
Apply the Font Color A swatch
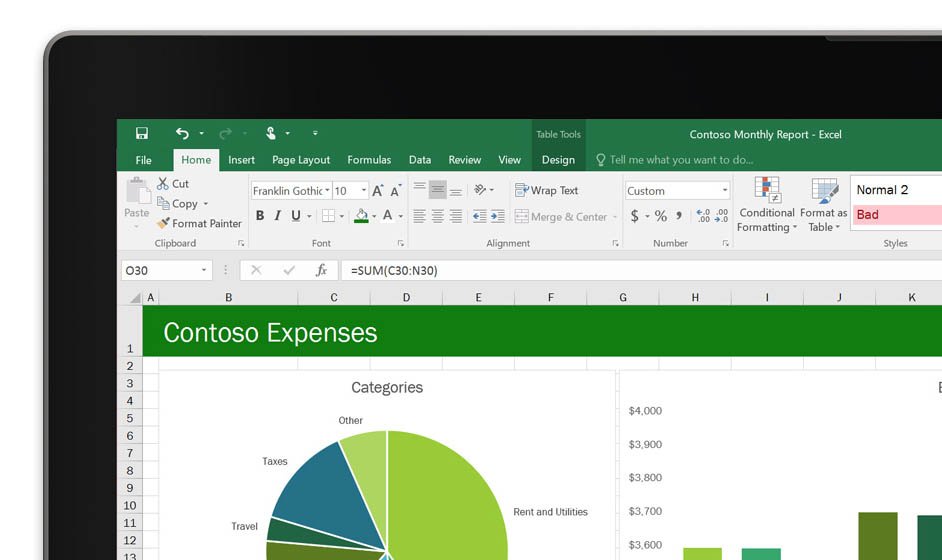pyautogui.click(x=387, y=216)
